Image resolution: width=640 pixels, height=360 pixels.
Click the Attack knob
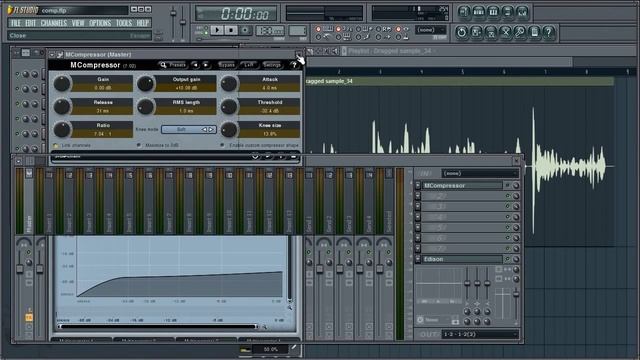pos(229,83)
